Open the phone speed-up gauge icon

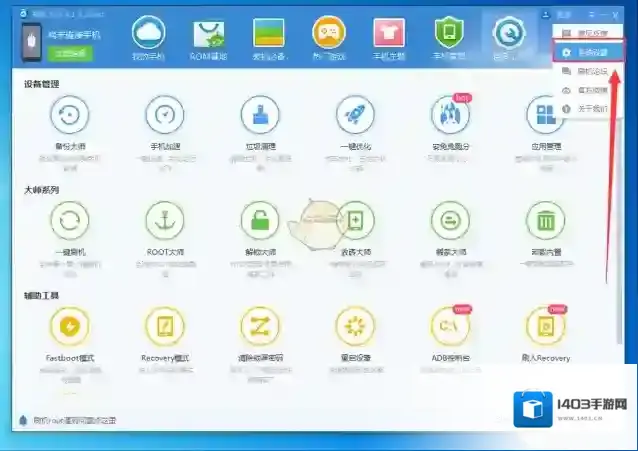[165, 115]
